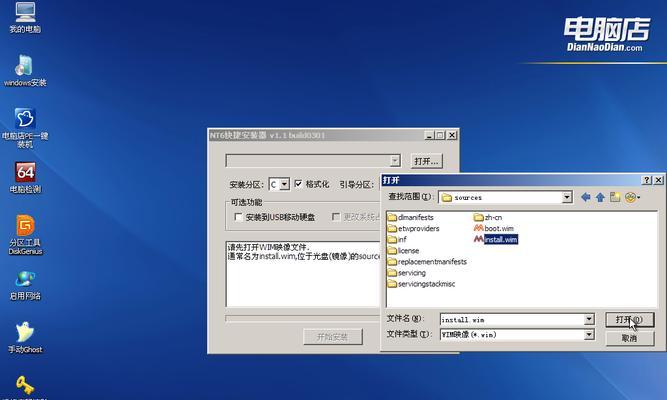Click the 取消 button
The width and height of the screenshot is (667, 400).
630,338
